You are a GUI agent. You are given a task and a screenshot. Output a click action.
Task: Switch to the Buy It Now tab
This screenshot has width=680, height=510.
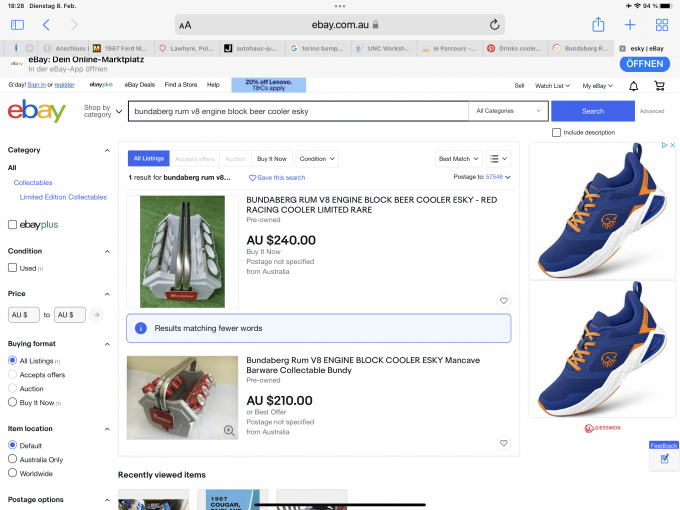click(x=272, y=159)
